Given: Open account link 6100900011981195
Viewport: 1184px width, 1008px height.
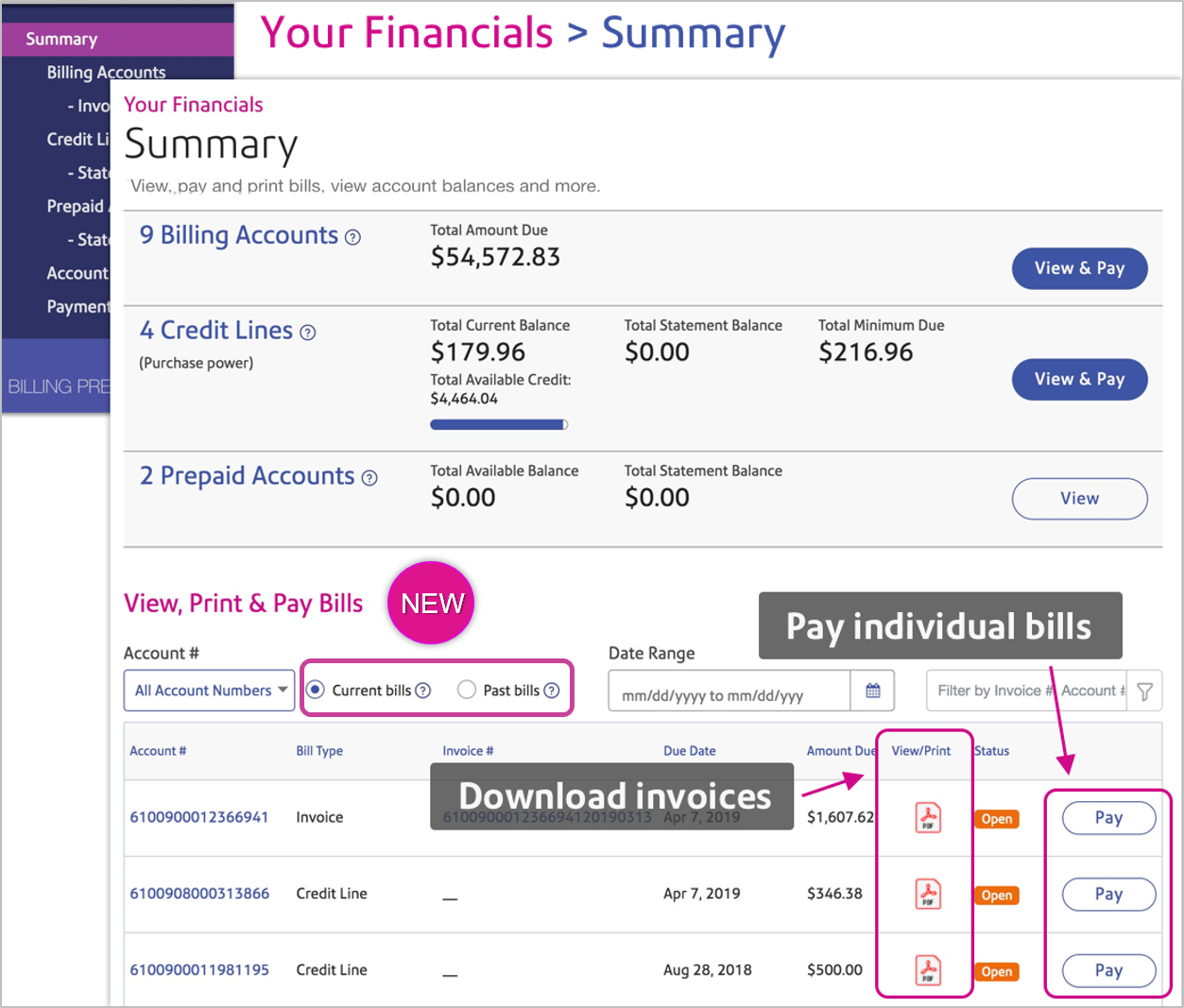Looking at the screenshot, I should point(199,970).
